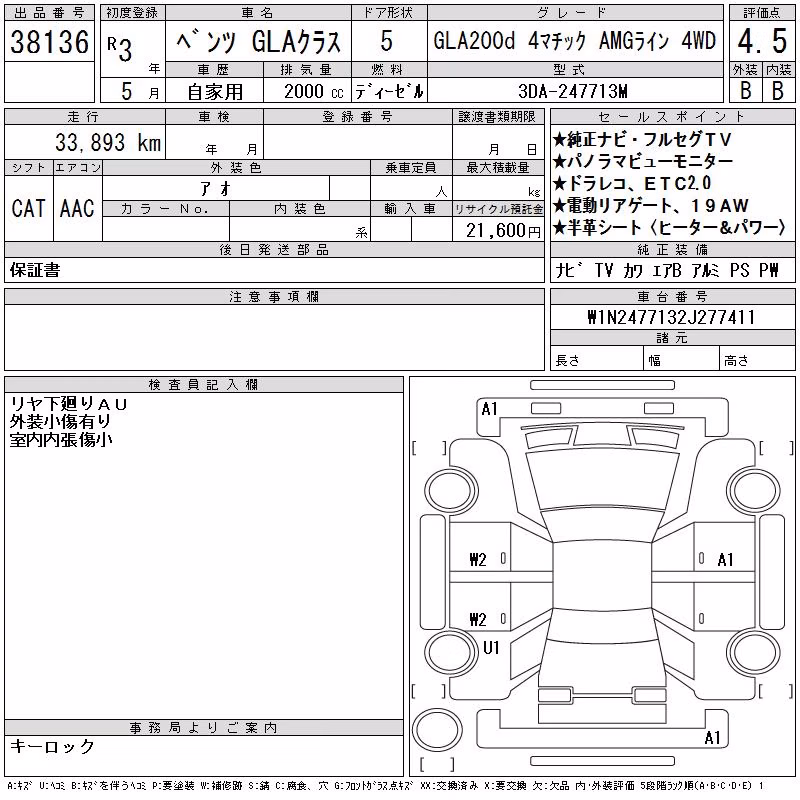Image resolution: width=800 pixels, height=800 pixels.
Task: Click the sales point 純正ナビ・フルセグTV
Action: pyautogui.click(x=642, y=139)
